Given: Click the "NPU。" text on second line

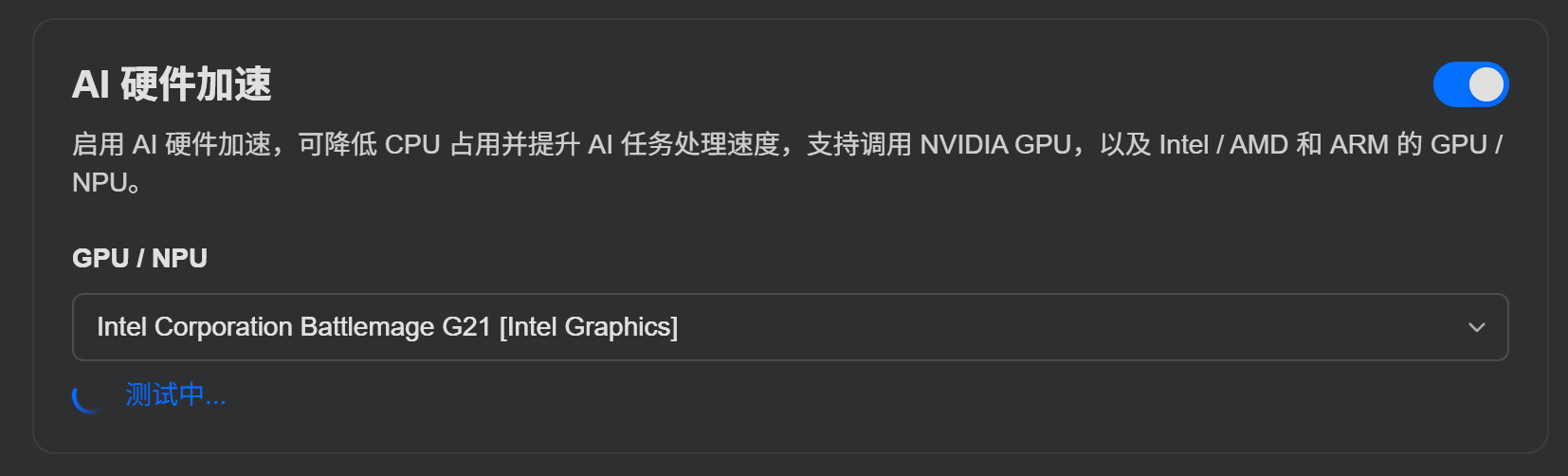Looking at the screenshot, I should (106, 182).
